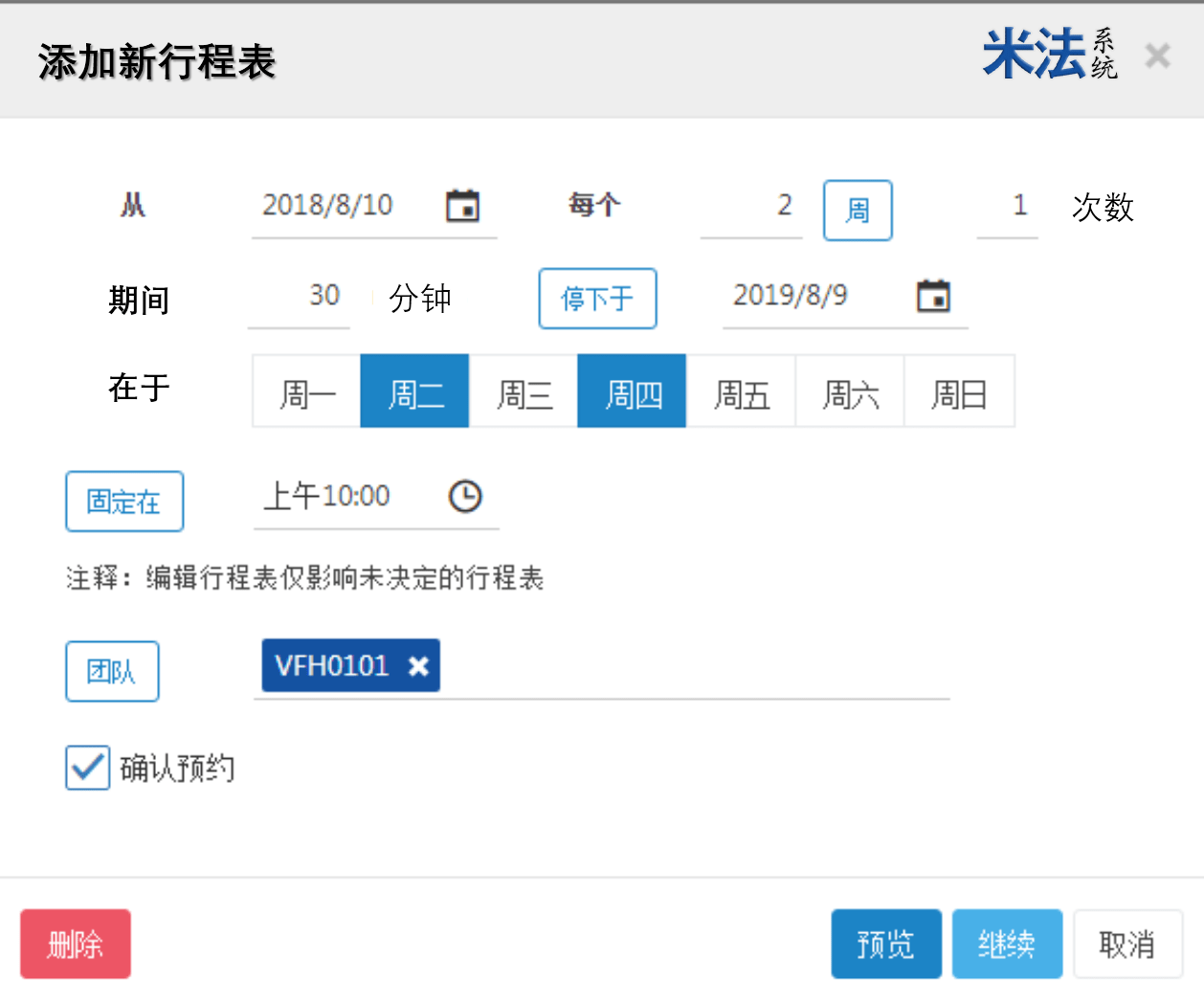This screenshot has height=1005, width=1204.
Task: Toggle weekday 周日
Action: (959, 391)
